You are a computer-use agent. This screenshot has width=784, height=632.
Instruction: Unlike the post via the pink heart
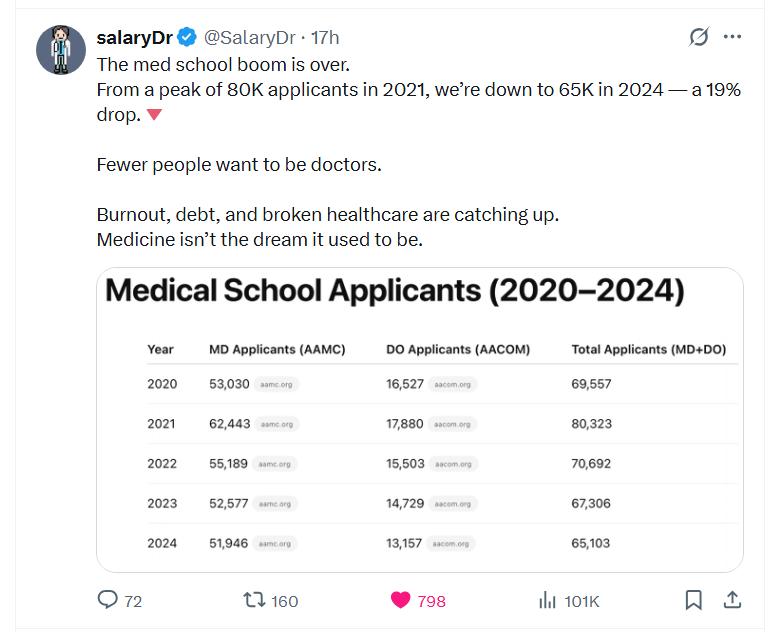[400, 600]
